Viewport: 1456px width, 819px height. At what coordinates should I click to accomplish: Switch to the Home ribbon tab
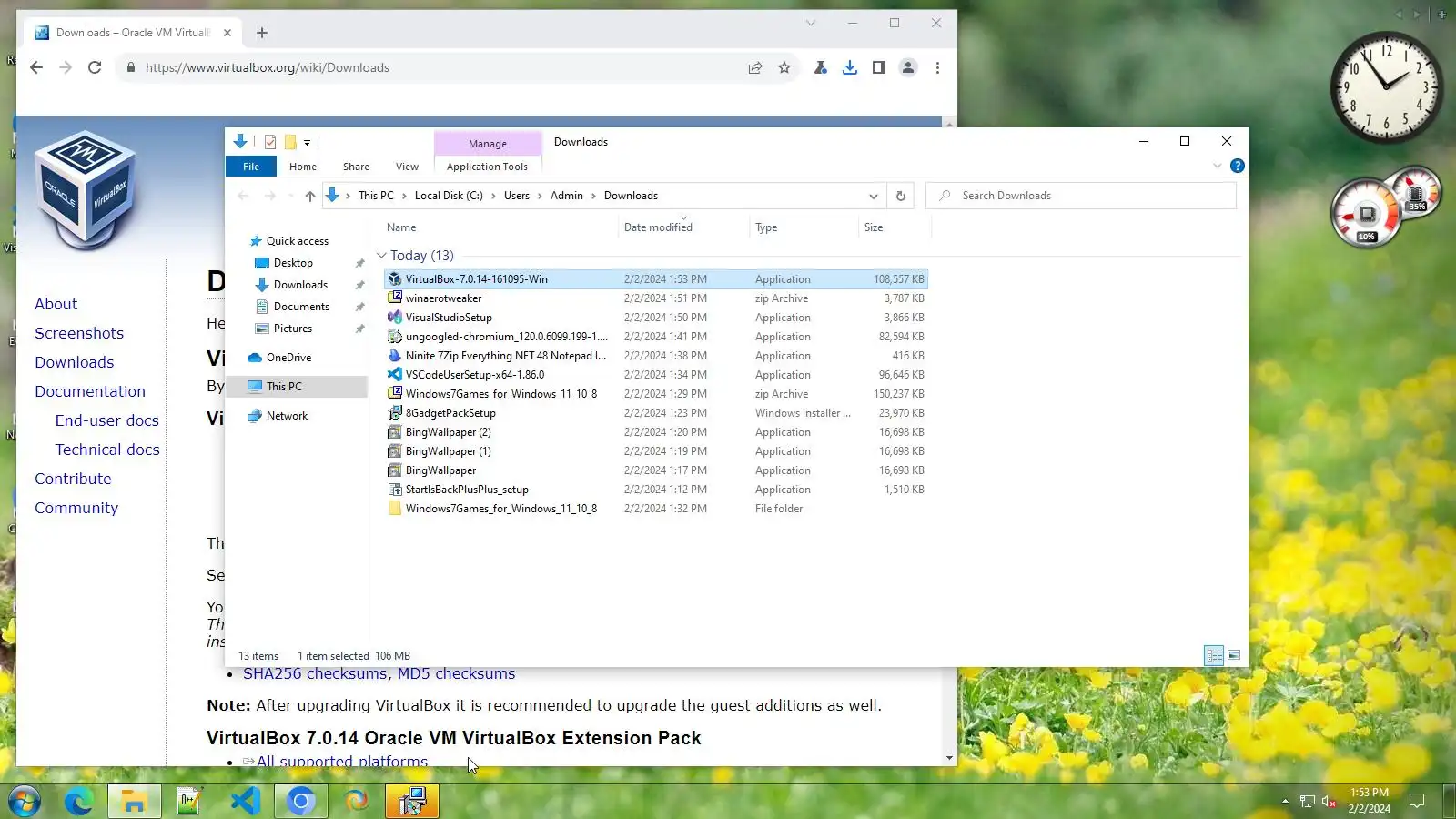tap(303, 167)
